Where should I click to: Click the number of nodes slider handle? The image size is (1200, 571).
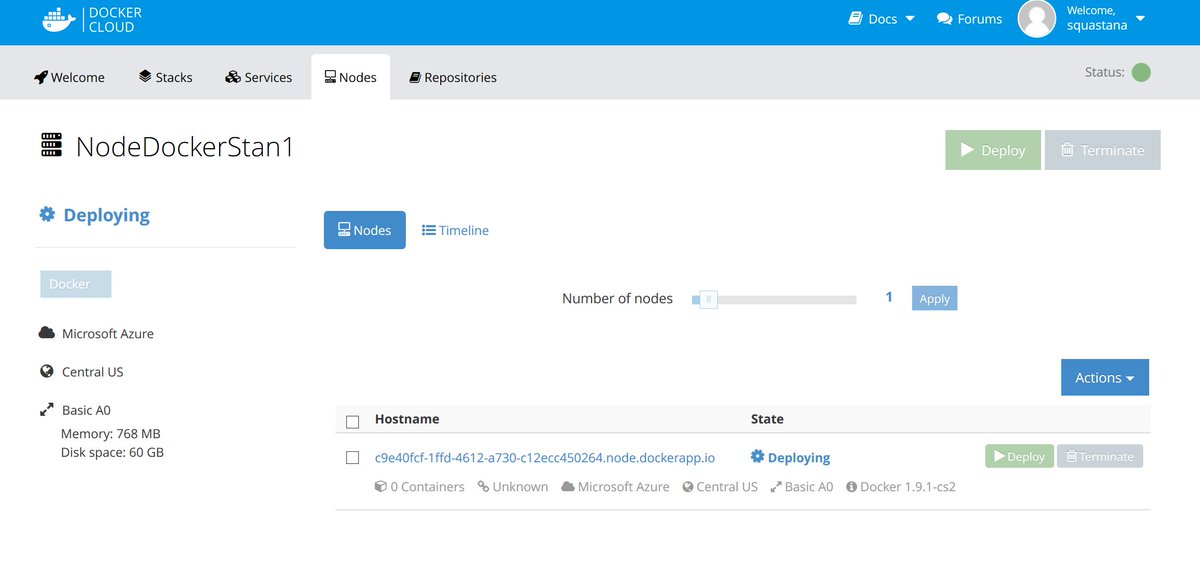point(708,299)
